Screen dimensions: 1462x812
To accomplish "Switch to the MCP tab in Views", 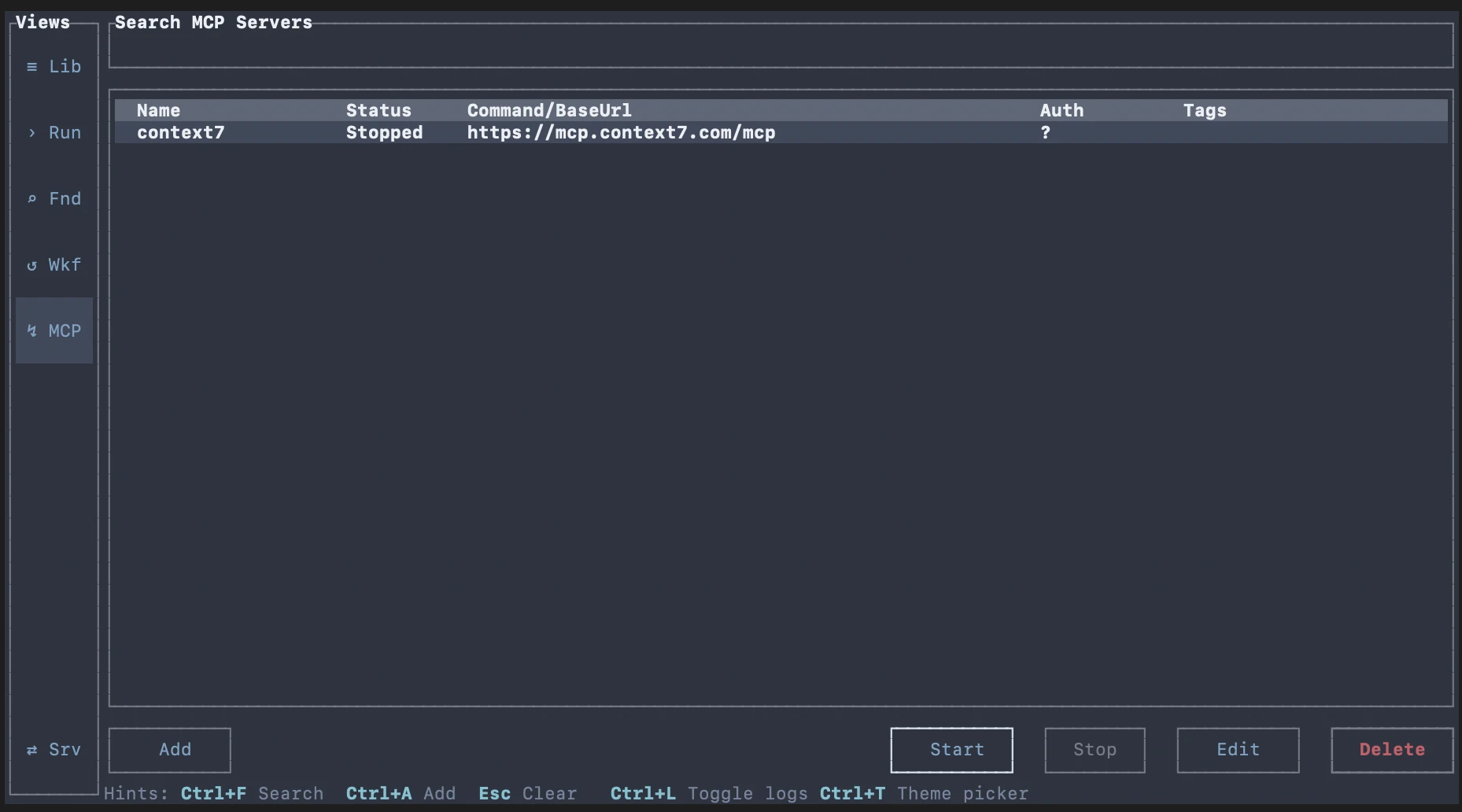I will [54, 330].
